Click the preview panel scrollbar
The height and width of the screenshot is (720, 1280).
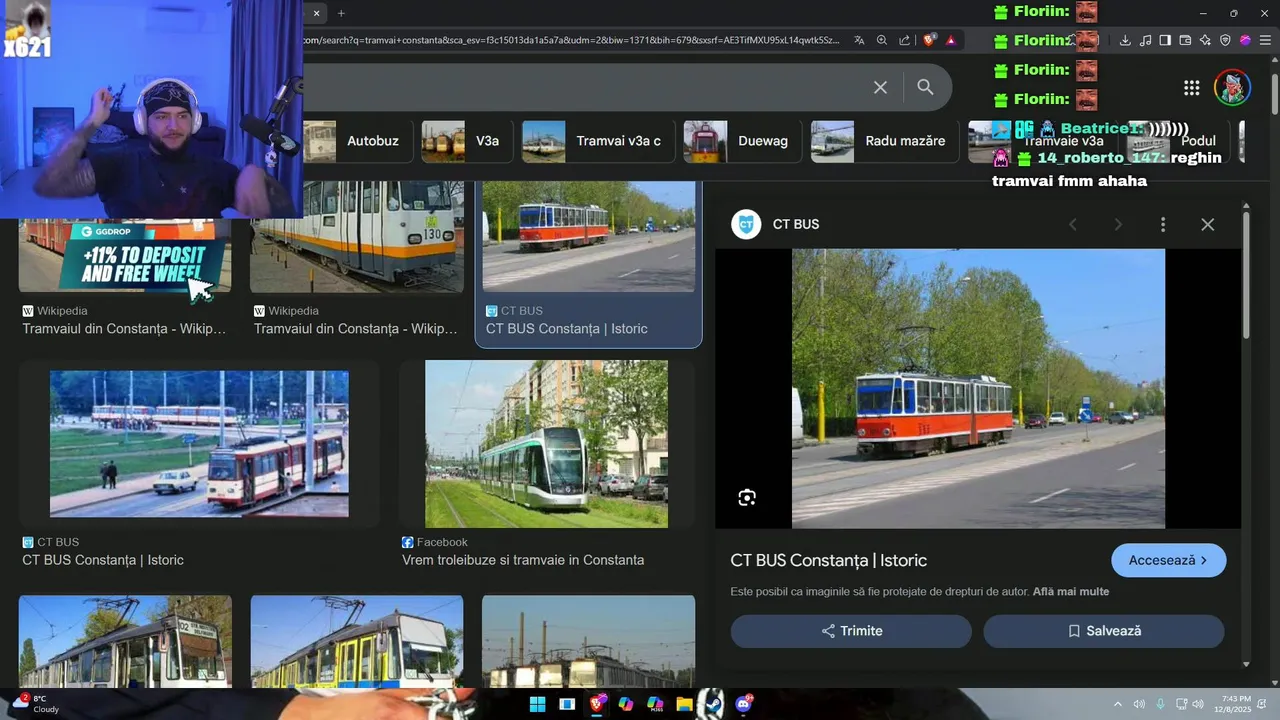tap(1246, 275)
